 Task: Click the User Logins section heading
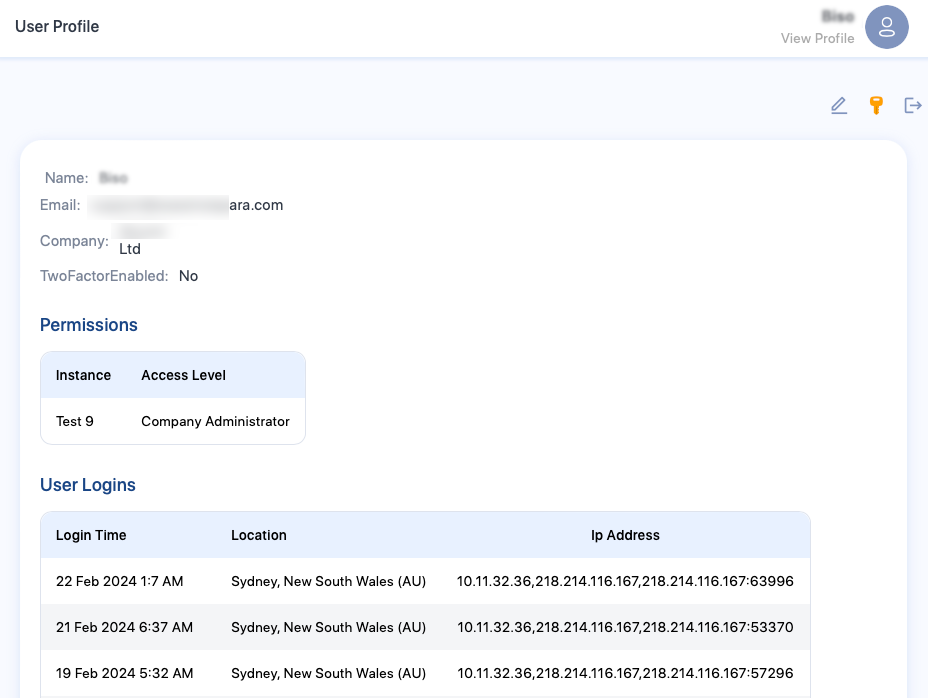[88, 485]
